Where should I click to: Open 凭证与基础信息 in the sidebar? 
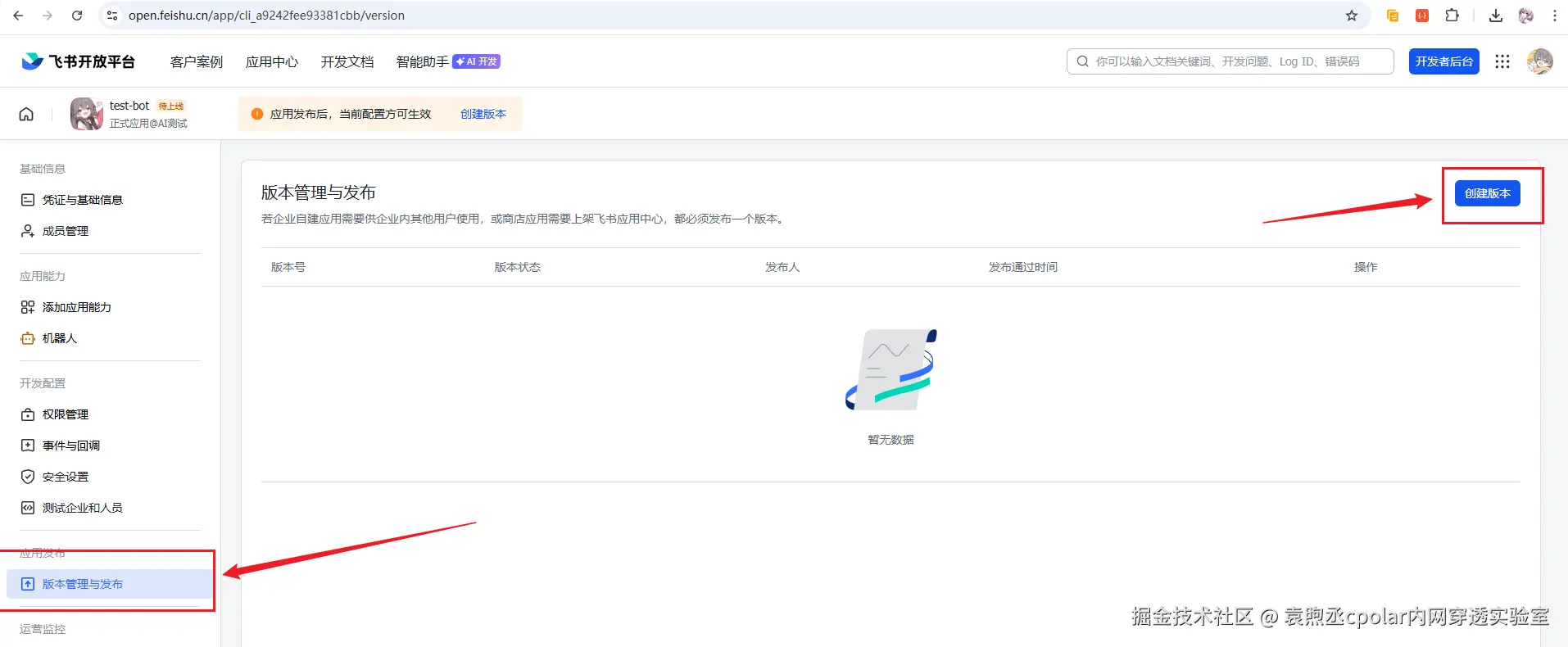[83, 200]
